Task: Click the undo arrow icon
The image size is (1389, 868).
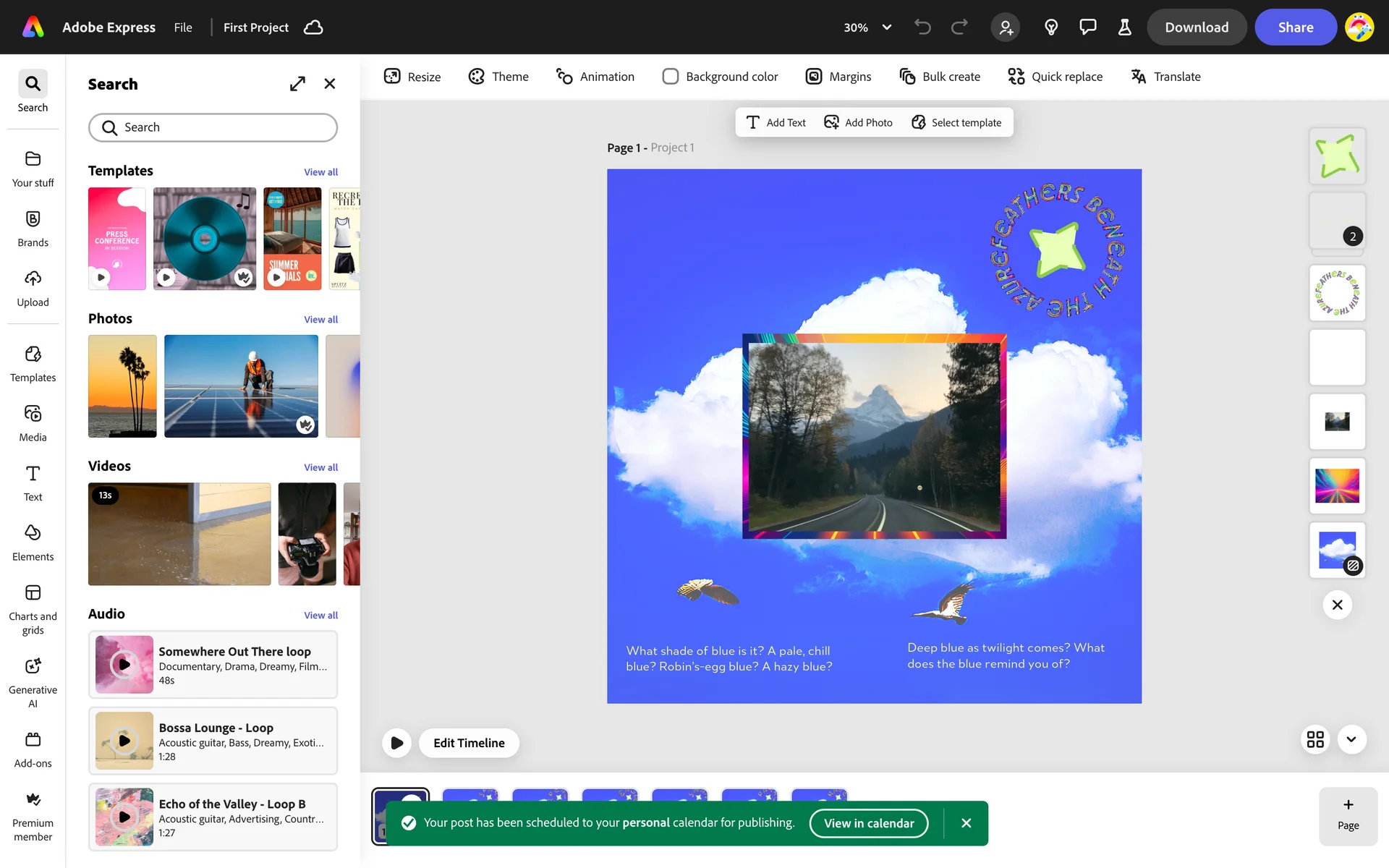Action: point(922,27)
